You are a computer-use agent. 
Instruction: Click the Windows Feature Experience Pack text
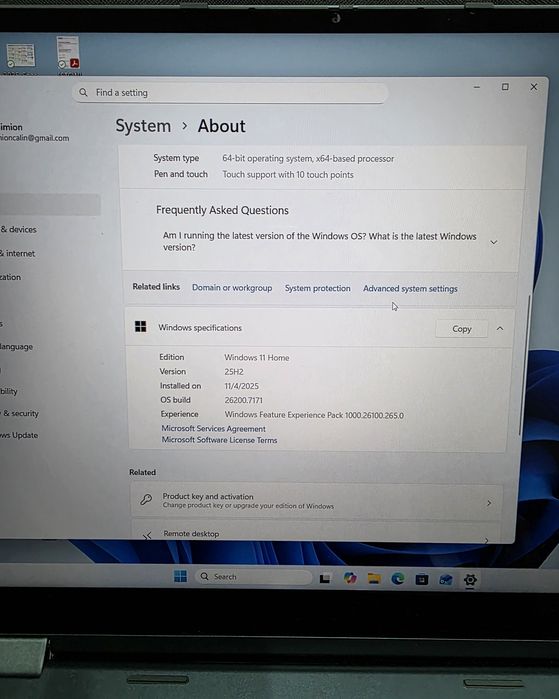click(314, 415)
